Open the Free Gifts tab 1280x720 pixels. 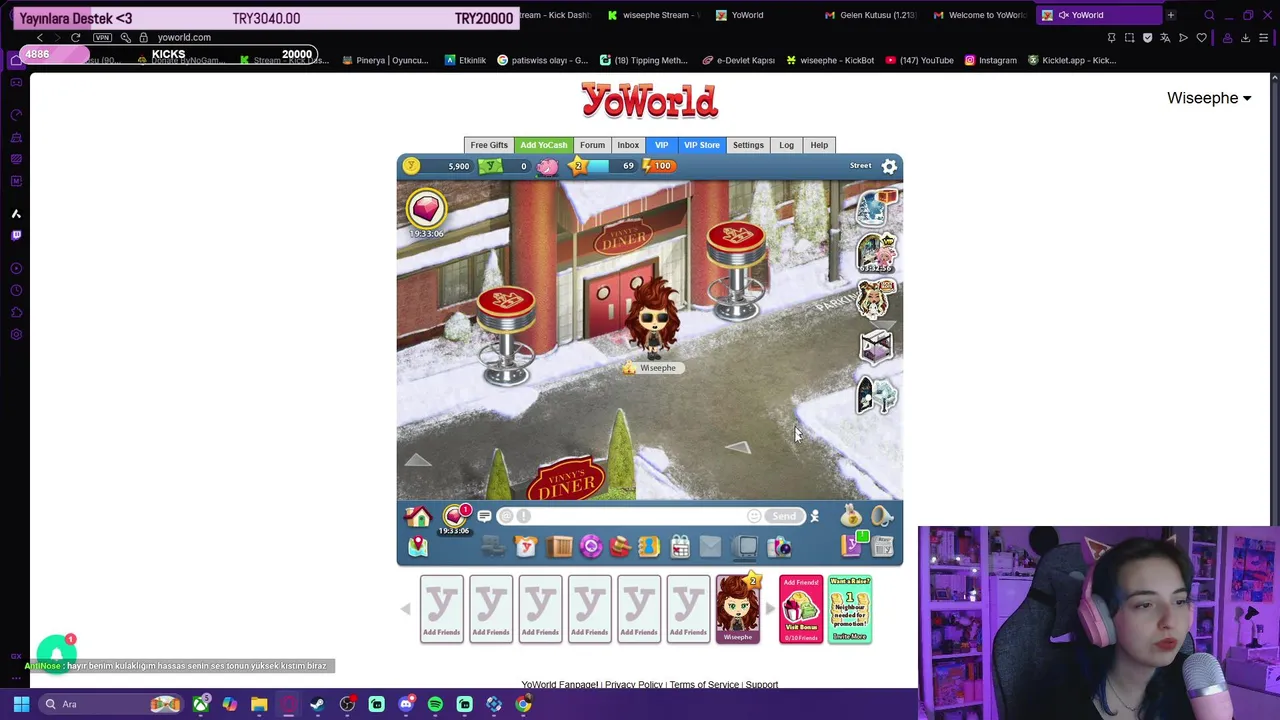(x=489, y=145)
